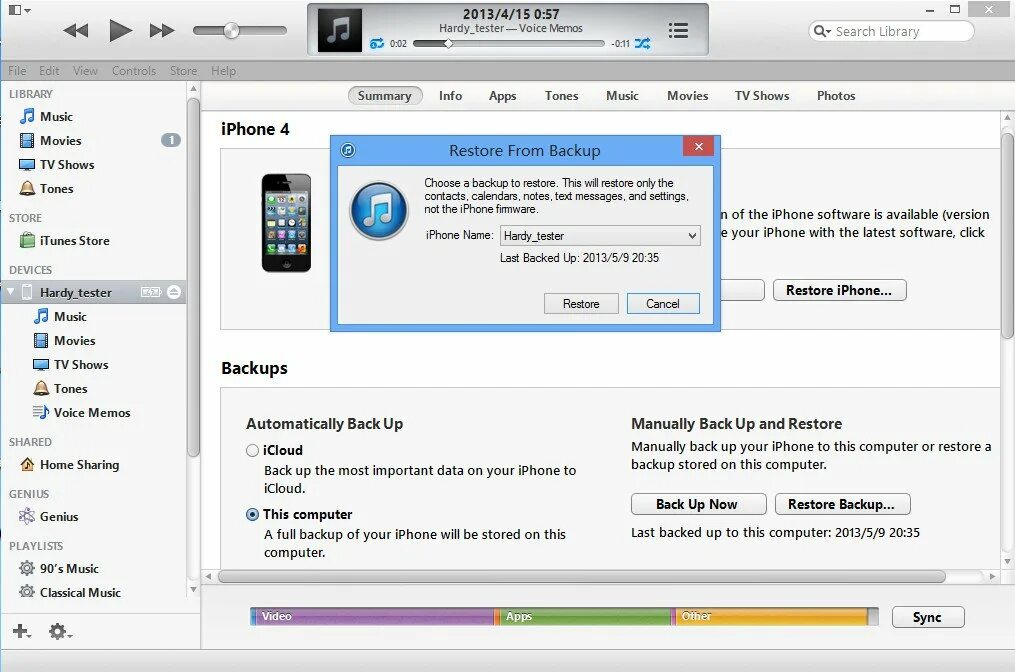
Task: Open the Controls menu
Action: coord(133,71)
